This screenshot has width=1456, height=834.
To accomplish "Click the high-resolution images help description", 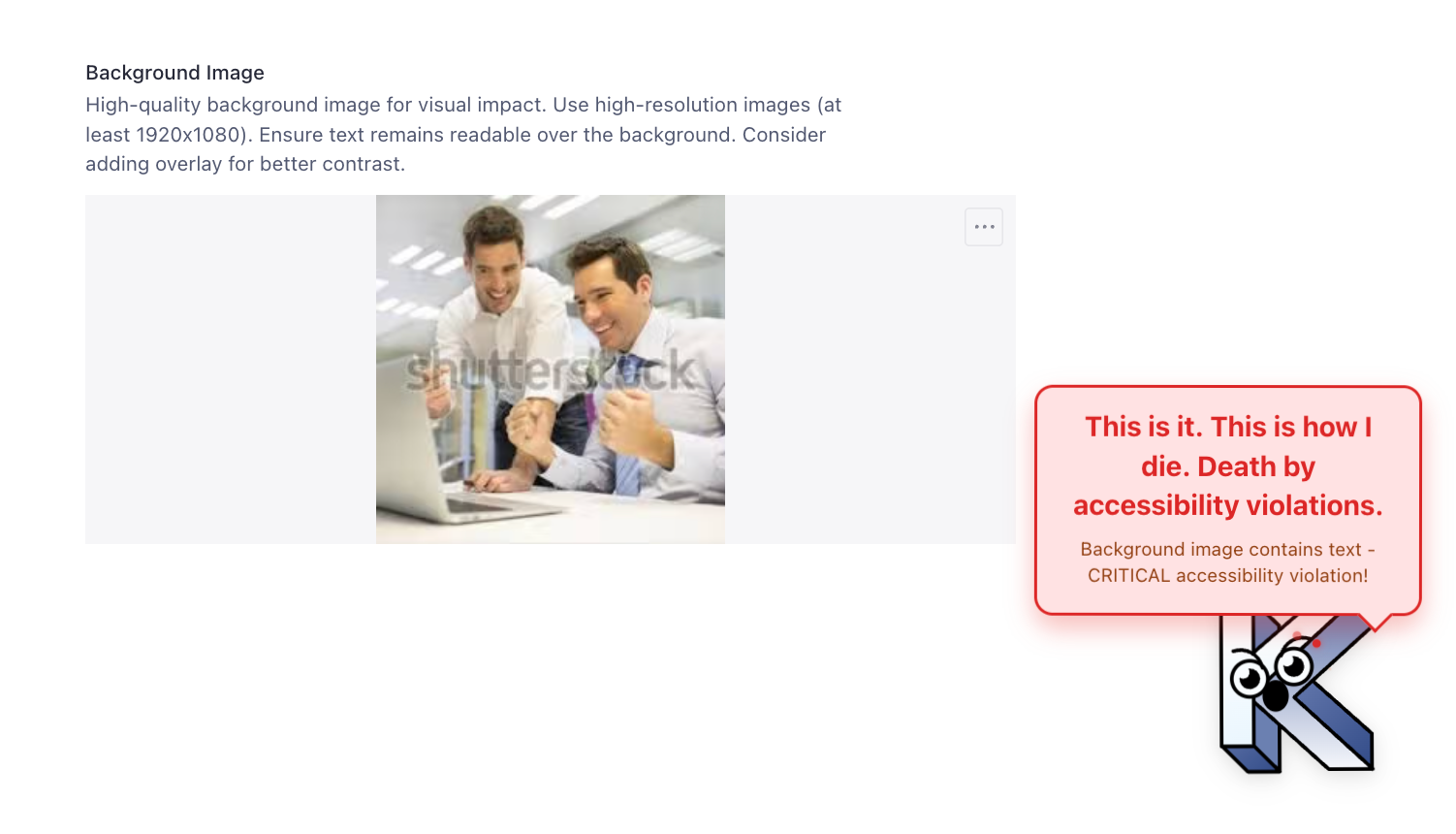I will 463,134.
